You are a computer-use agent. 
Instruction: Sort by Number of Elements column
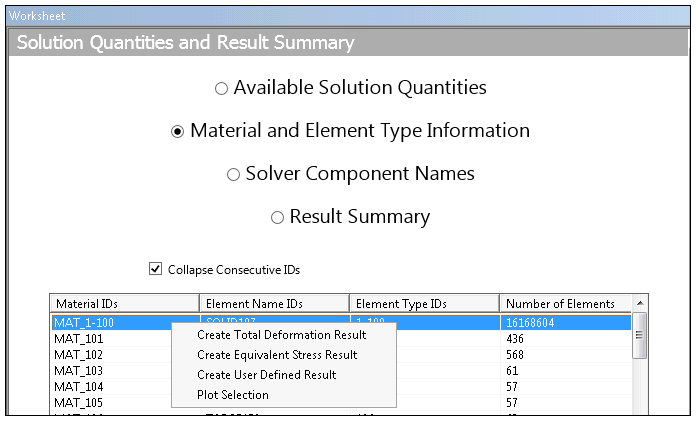click(x=565, y=304)
